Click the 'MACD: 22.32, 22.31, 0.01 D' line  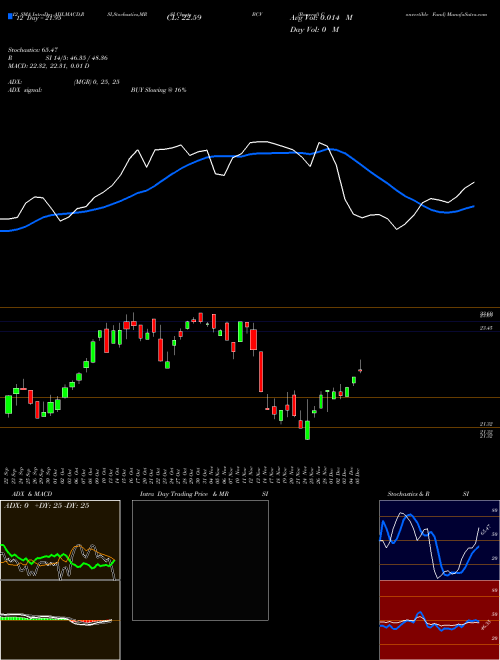(48, 66)
